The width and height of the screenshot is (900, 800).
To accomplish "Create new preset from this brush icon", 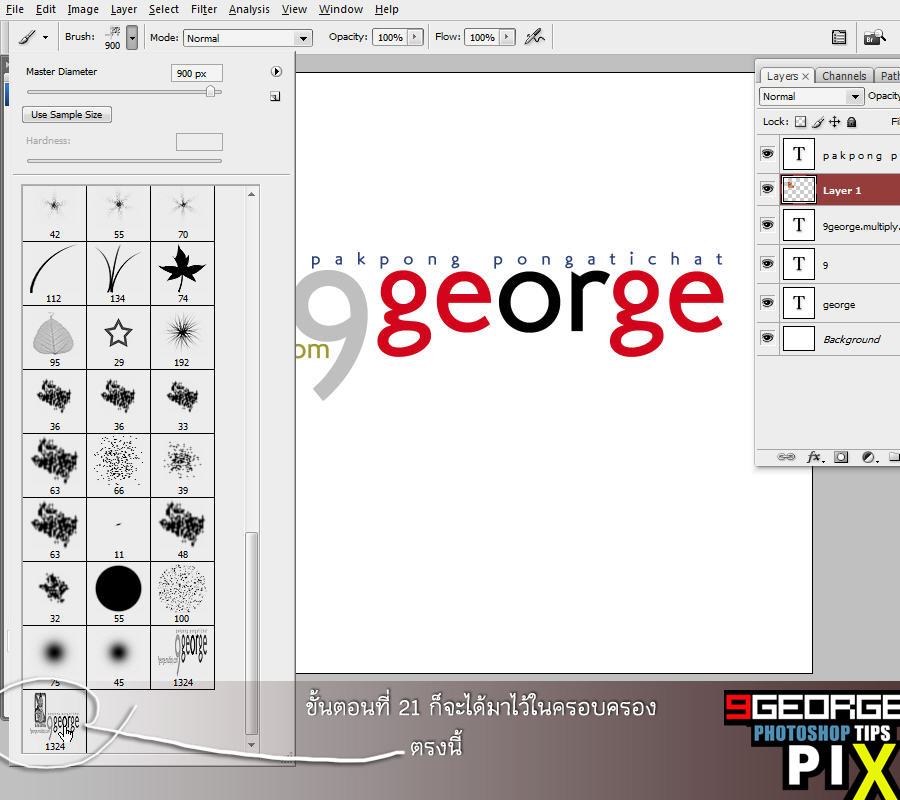I will tap(275, 96).
